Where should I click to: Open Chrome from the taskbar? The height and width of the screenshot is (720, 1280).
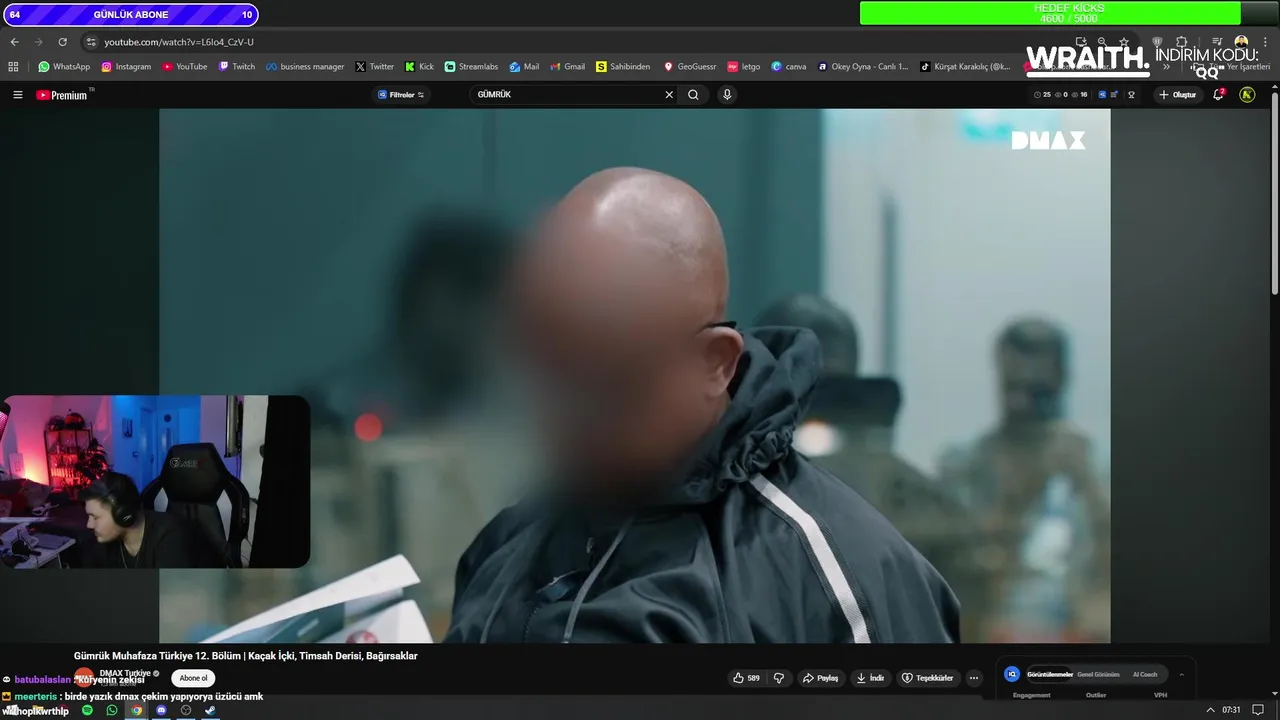(x=137, y=710)
